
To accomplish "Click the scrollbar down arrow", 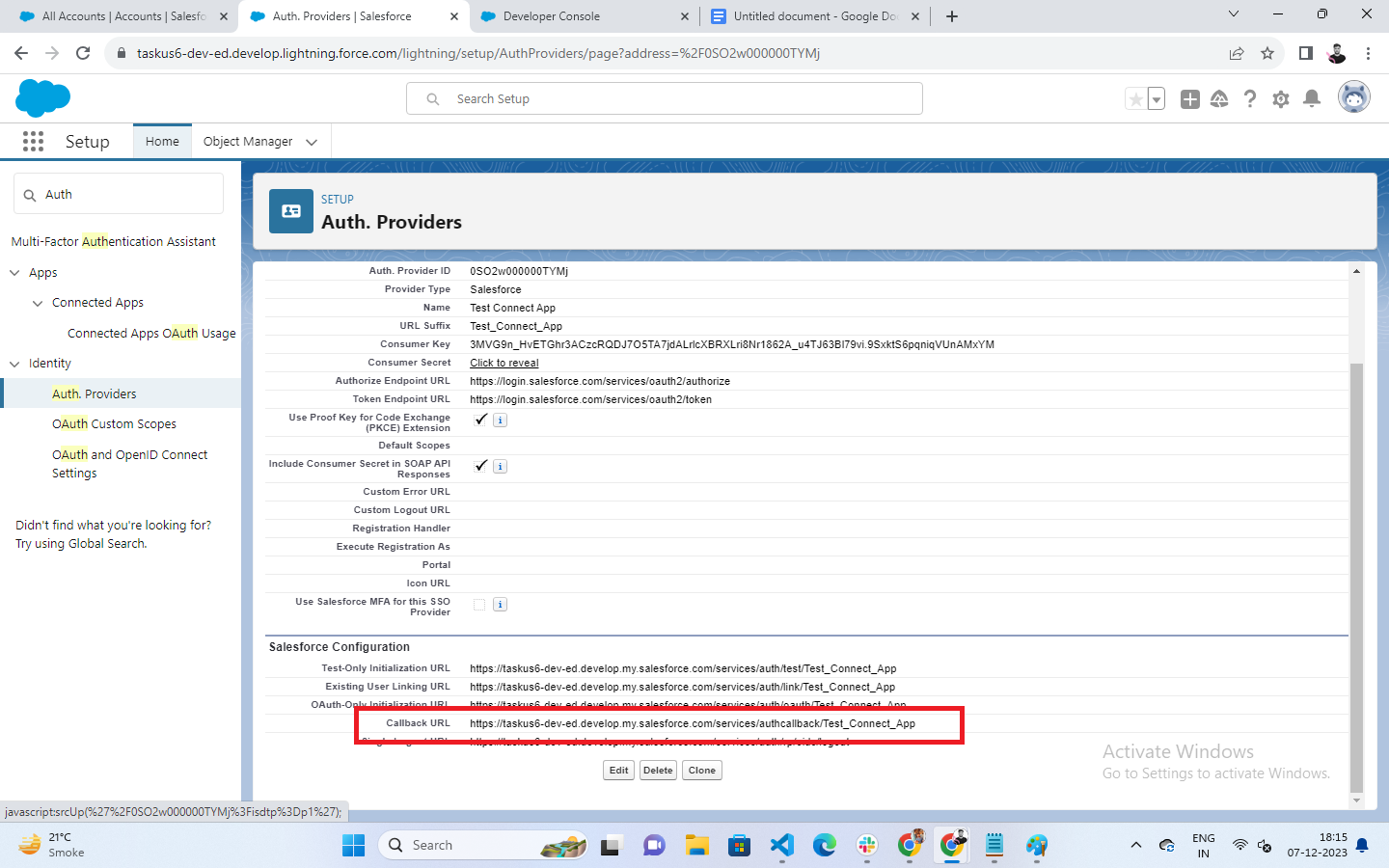I will (x=1356, y=800).
